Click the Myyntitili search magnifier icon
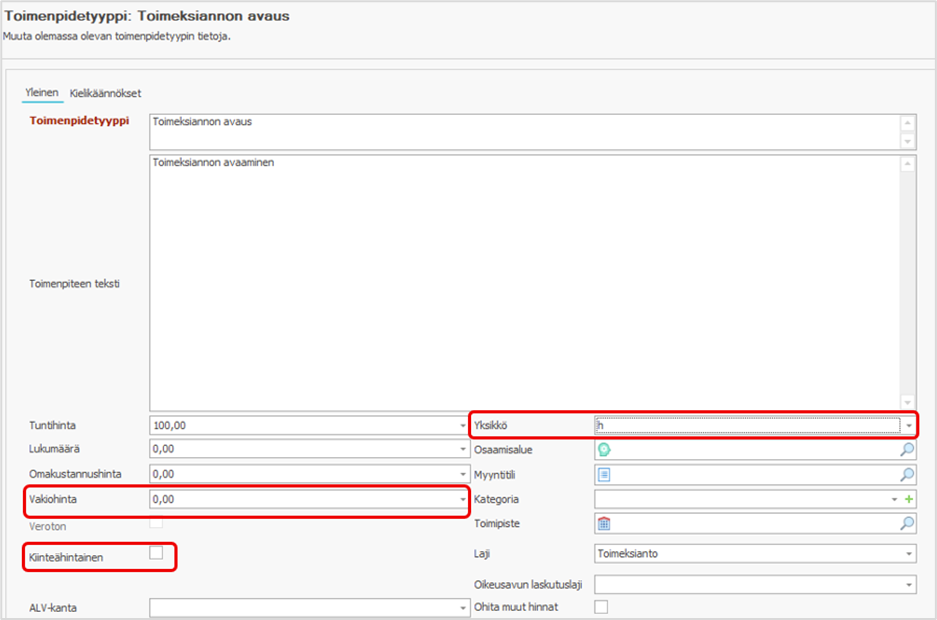The width and height of the screenshot is (937, 620). coord(907,475)
